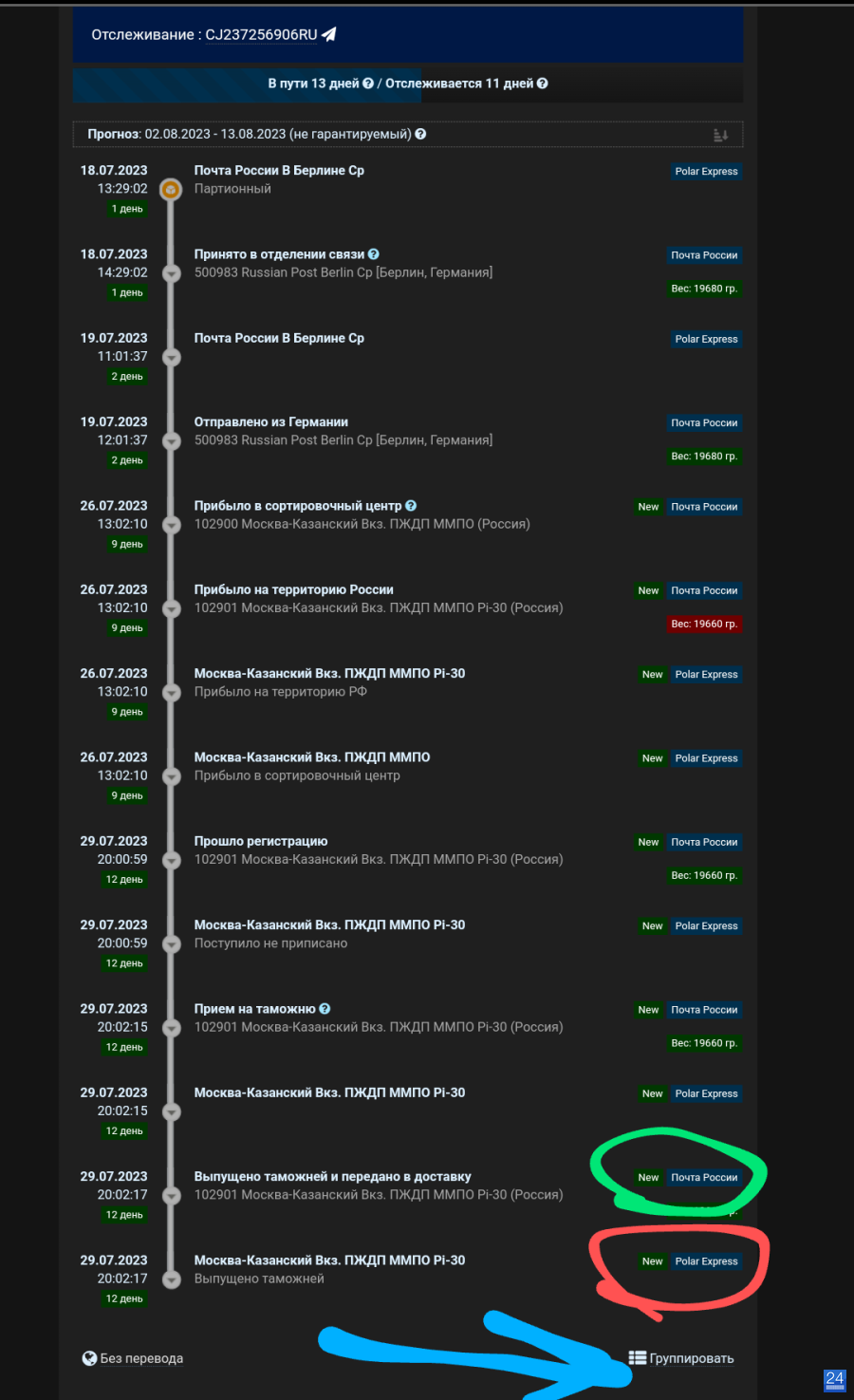
Task: Click tracking number CJ237256906RU link
Action: click(x=261, y=35)
